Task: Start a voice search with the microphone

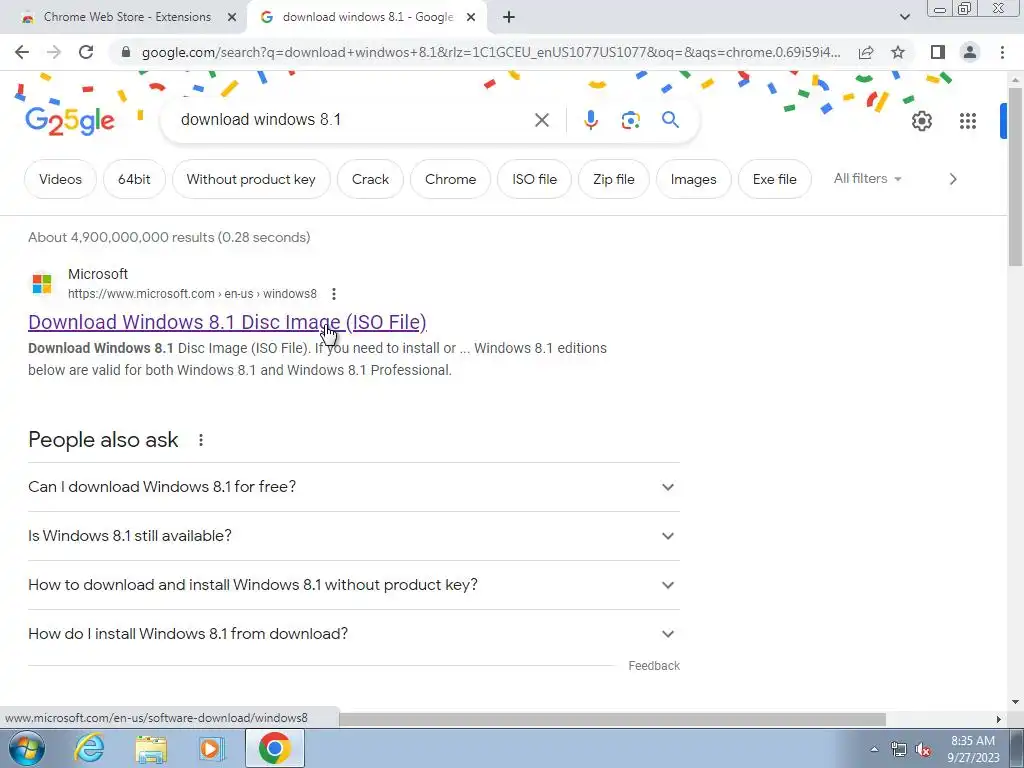Action: point(590,120)
